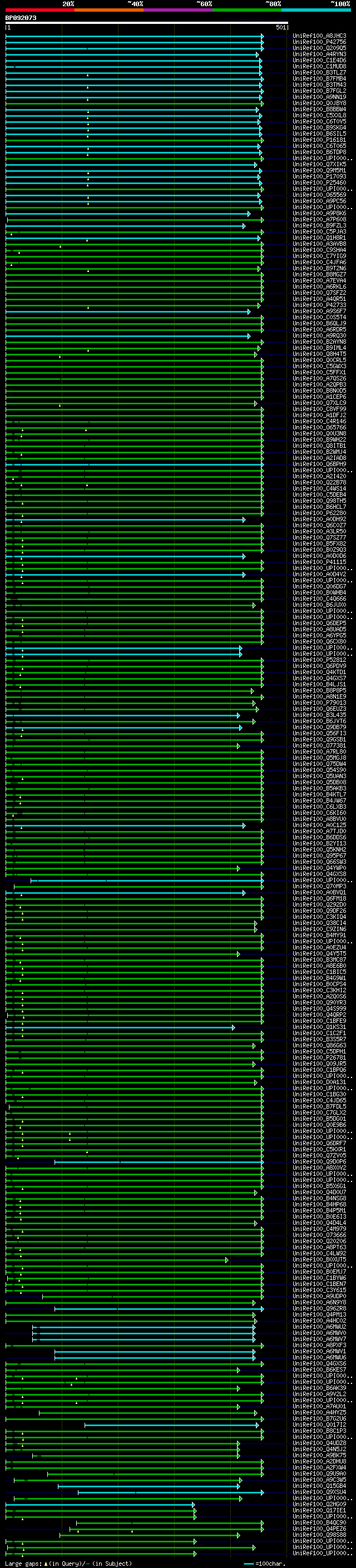Click the UniRef100_B3MC87 label
356x1568 pixels.
pos(319,959)
